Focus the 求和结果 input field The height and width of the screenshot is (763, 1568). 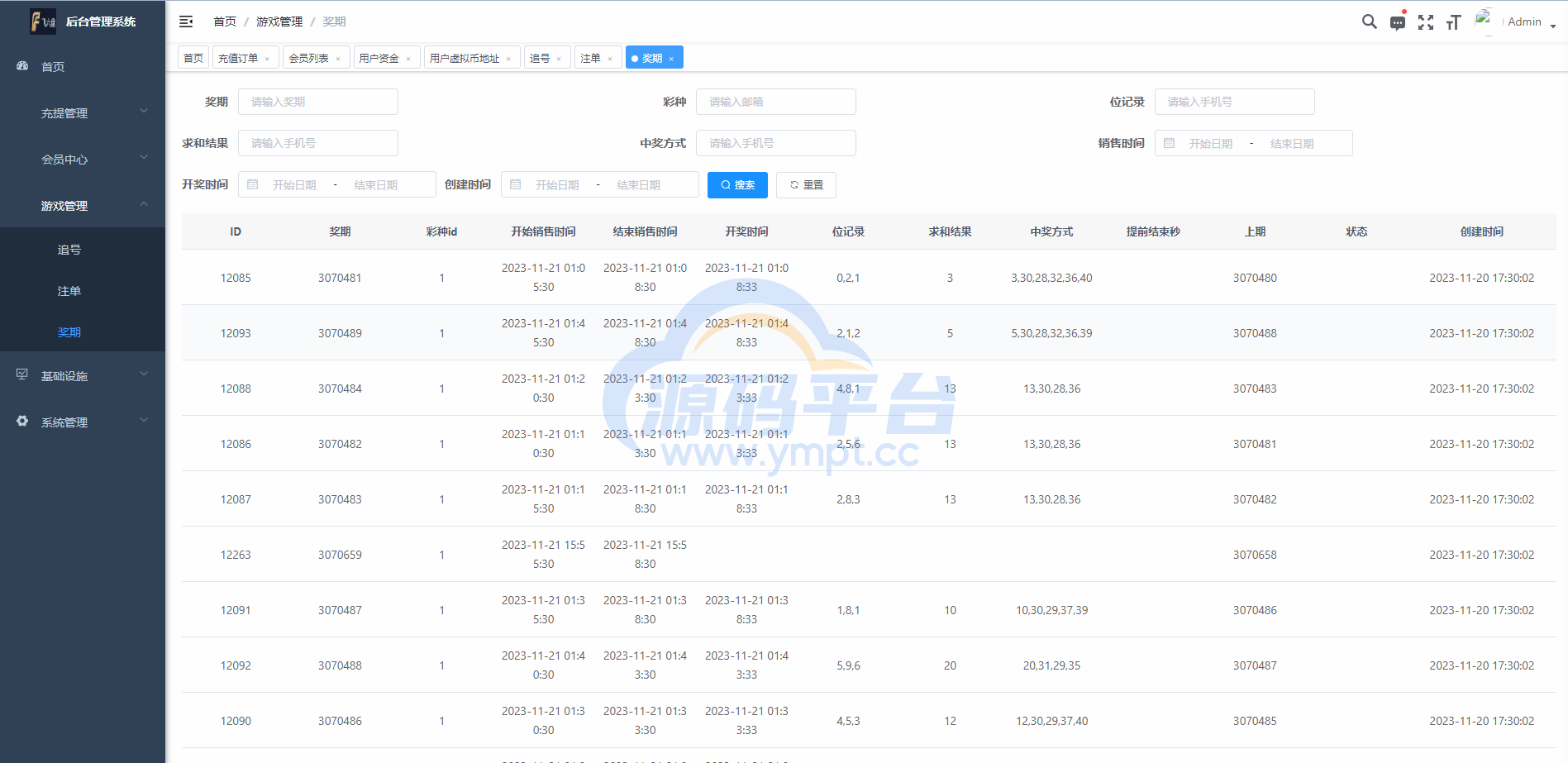[318, 143]
